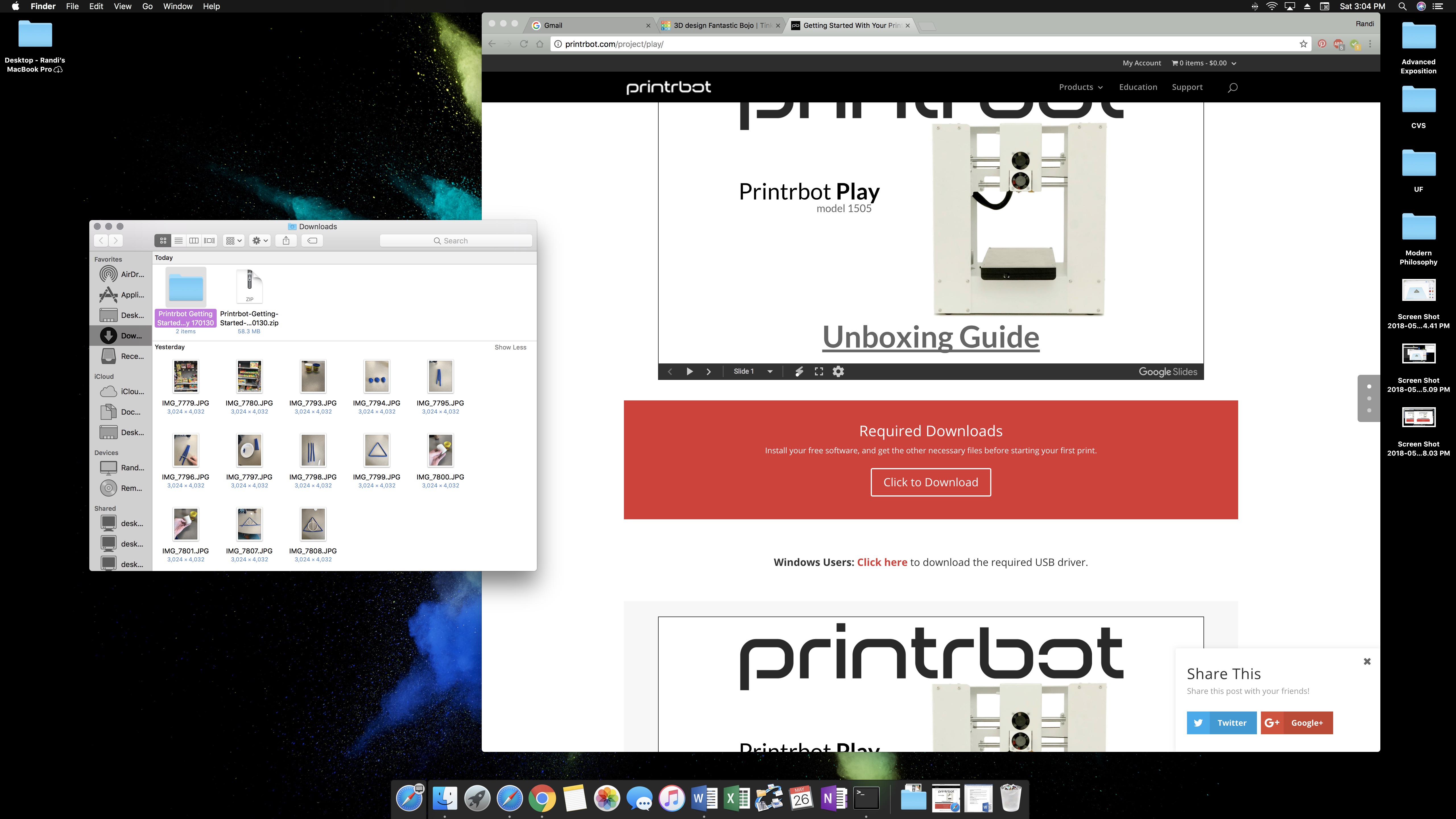Bookmark this page with star icon
The height and width of the screenshot is (819, 1456).
tap(1303, 44)
